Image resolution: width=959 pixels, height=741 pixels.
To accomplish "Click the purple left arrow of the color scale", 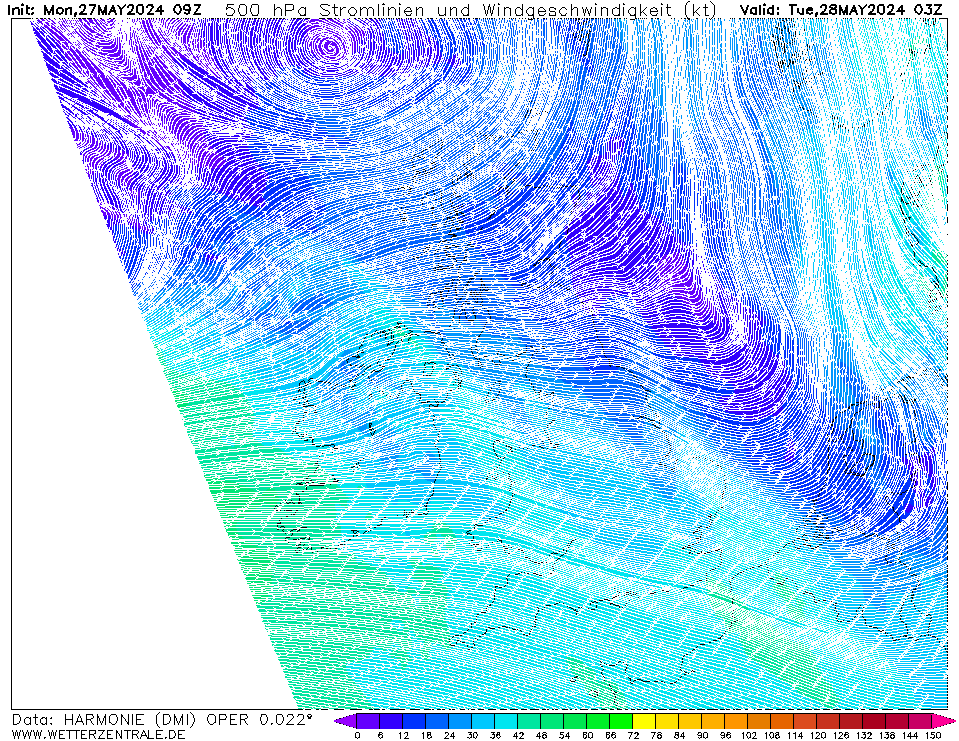I will (x=346, y=721).
